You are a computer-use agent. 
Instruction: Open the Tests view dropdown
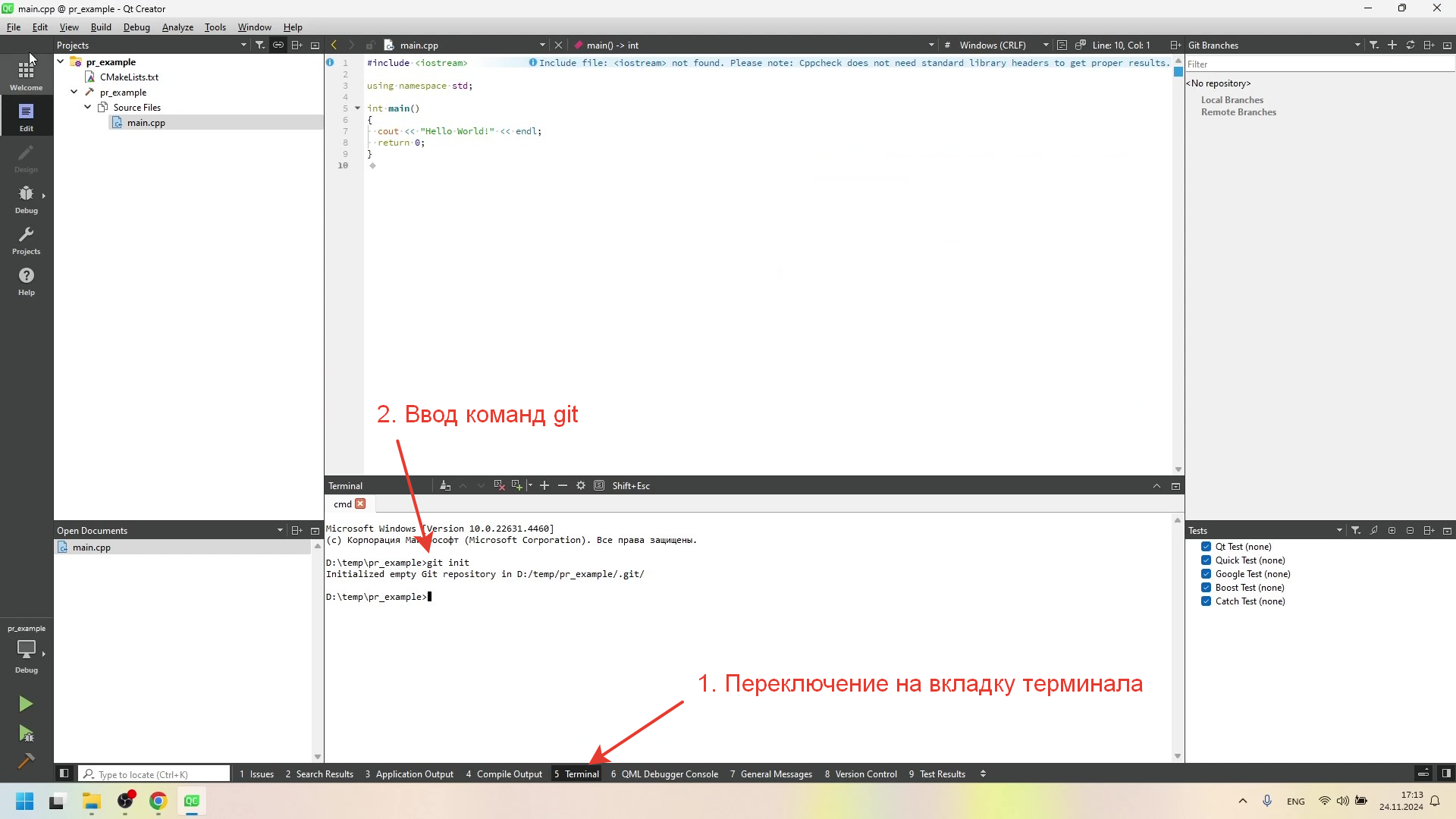(1339, 530)
